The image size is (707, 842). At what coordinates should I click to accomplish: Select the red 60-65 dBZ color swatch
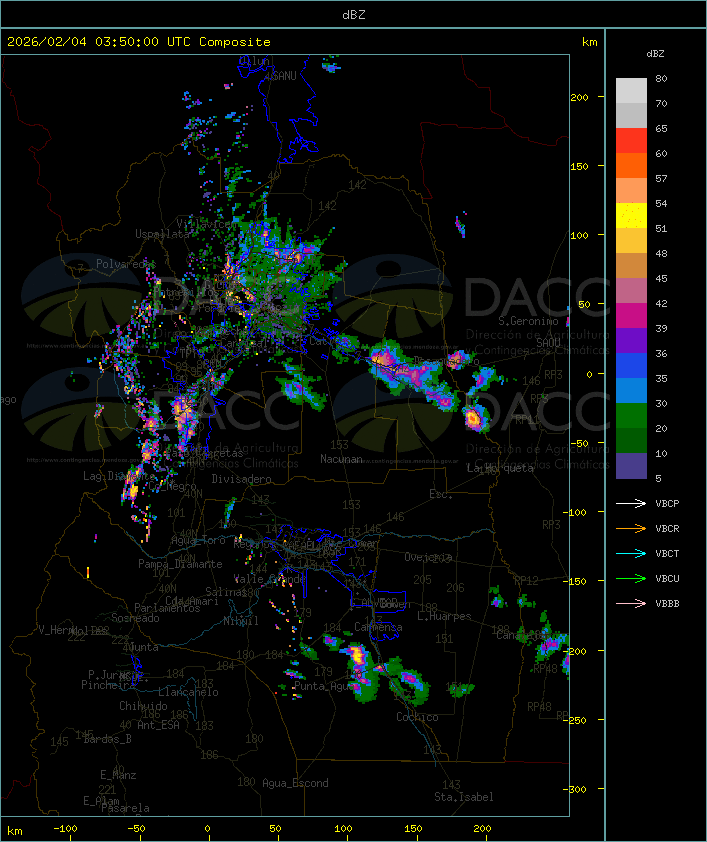point(631,141)
